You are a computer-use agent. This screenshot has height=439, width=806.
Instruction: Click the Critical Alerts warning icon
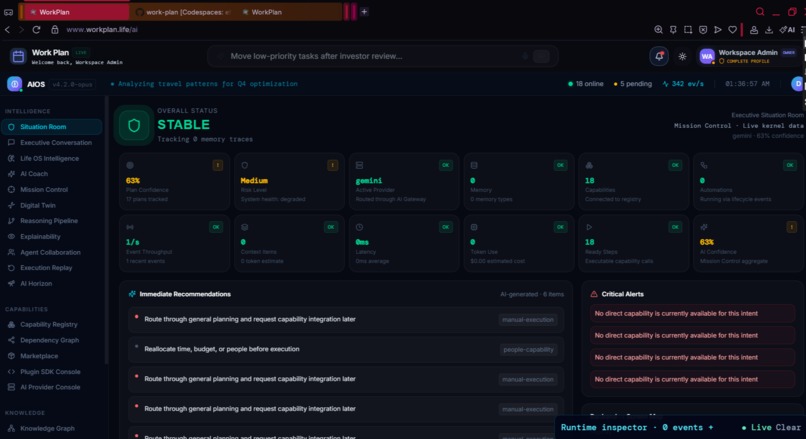click(594, 294)
